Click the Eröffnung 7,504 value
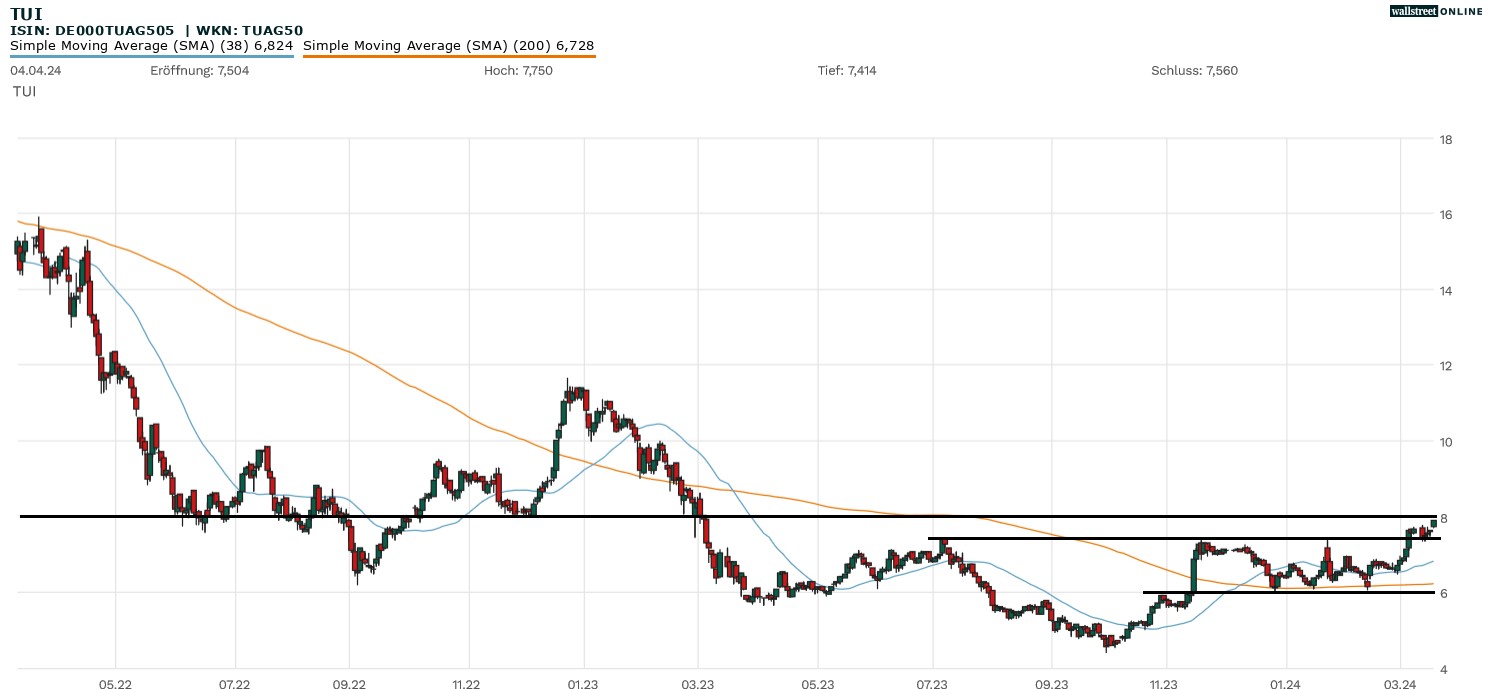1490x689 pixels. coord(199,70)
